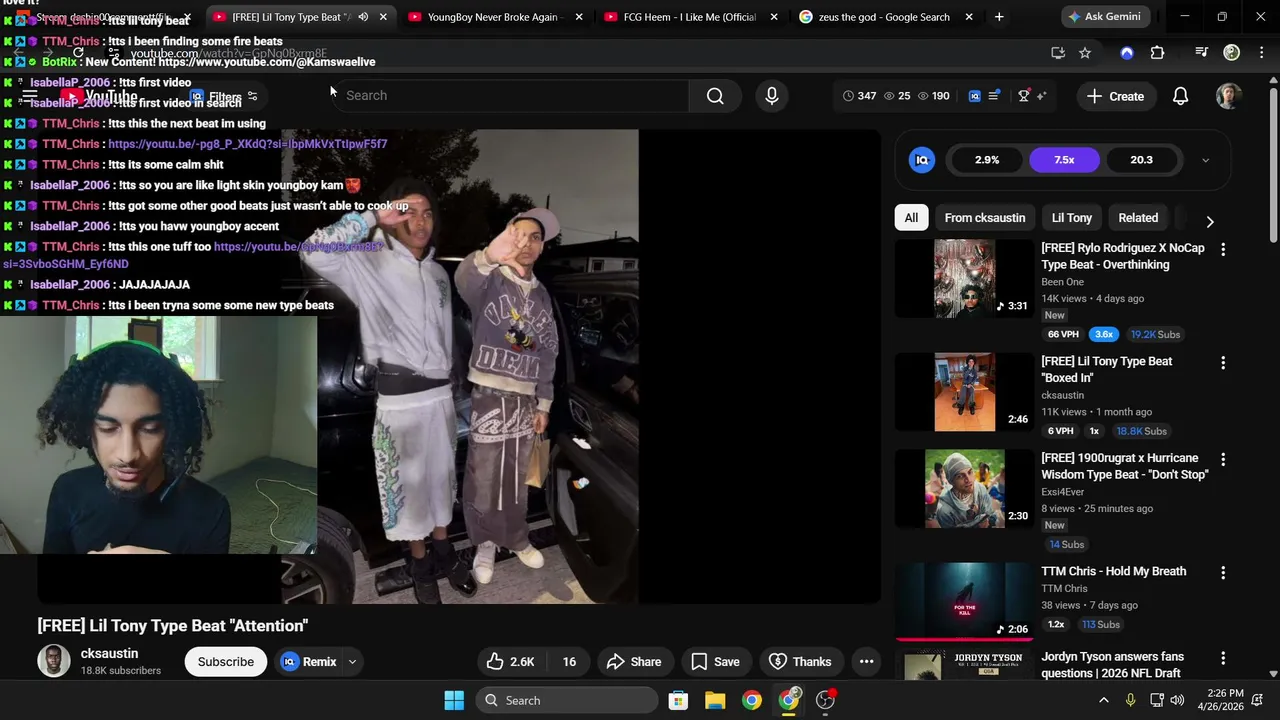The width and height of the screenshot is (1280, 720).
Task: Mute the Lil Tony Type Beat tab
Action: pos(363,17)
